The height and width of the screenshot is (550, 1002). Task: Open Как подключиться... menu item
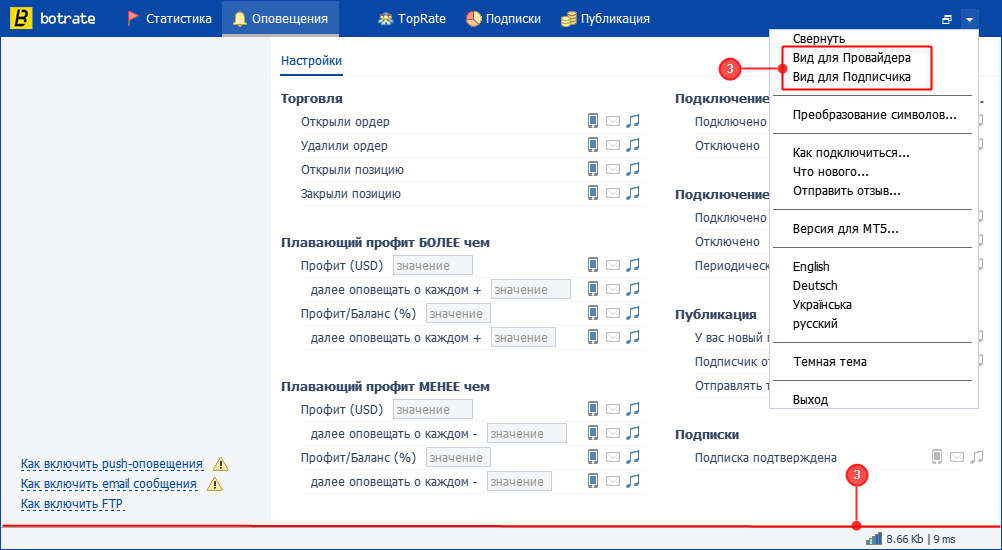851,153
